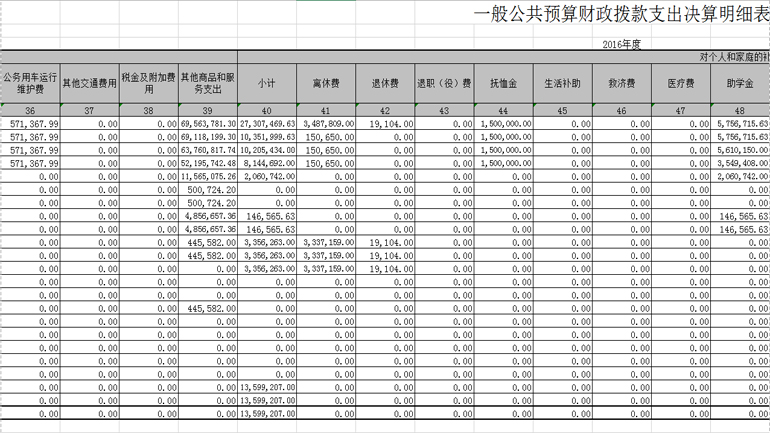Click the 2016年度 label

(622, 45)
